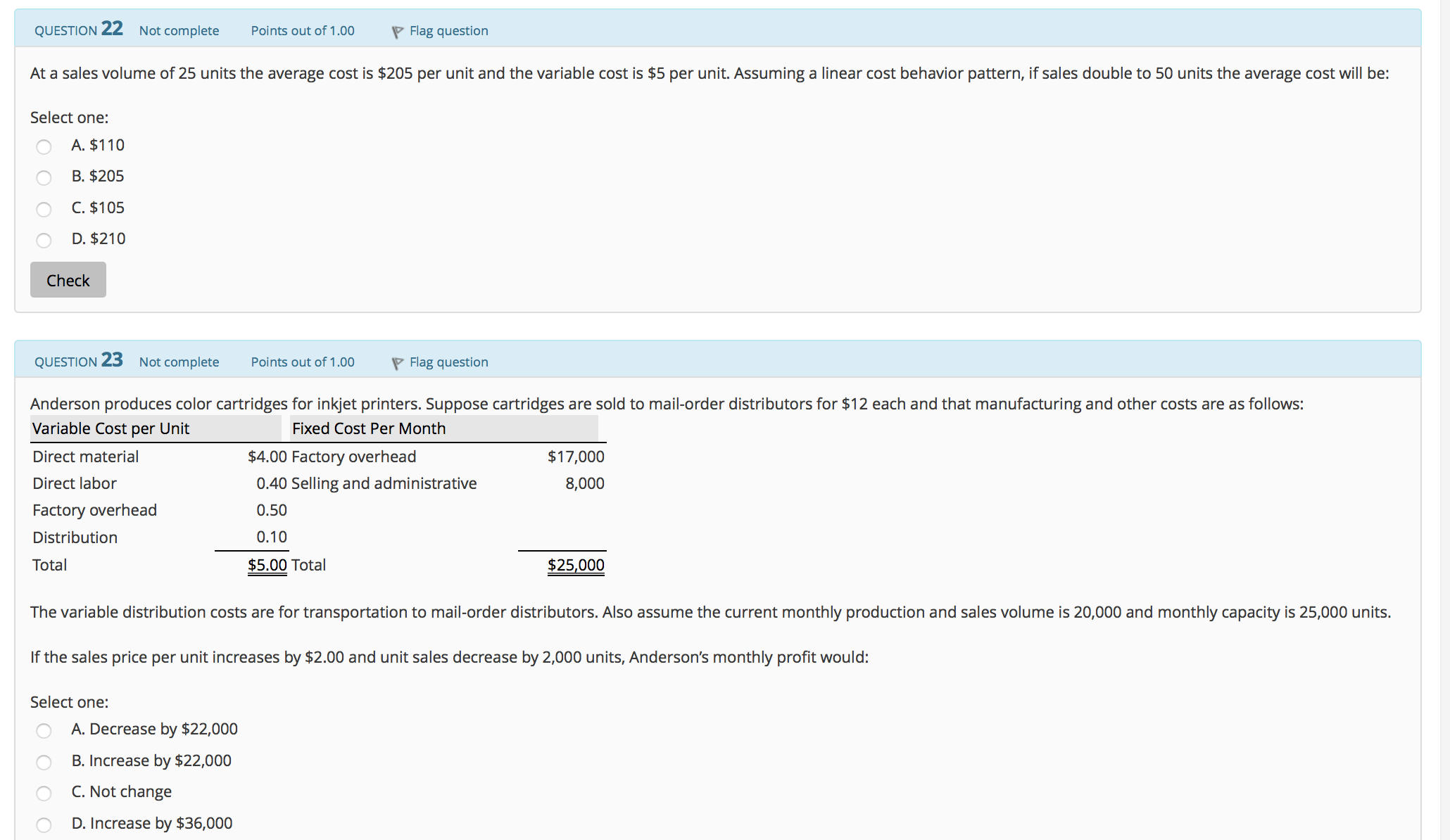Select answer D. $210 in Question 22
This screenshot has height=840, width=1450.
[44, 240]
